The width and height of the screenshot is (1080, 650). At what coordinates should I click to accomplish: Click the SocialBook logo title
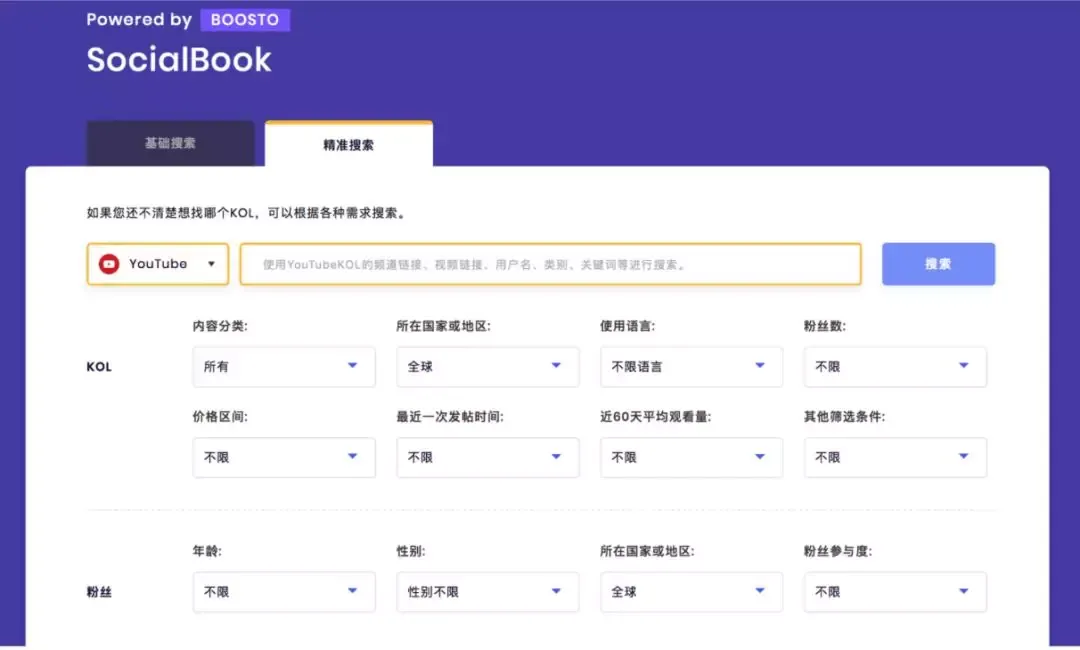179,60
